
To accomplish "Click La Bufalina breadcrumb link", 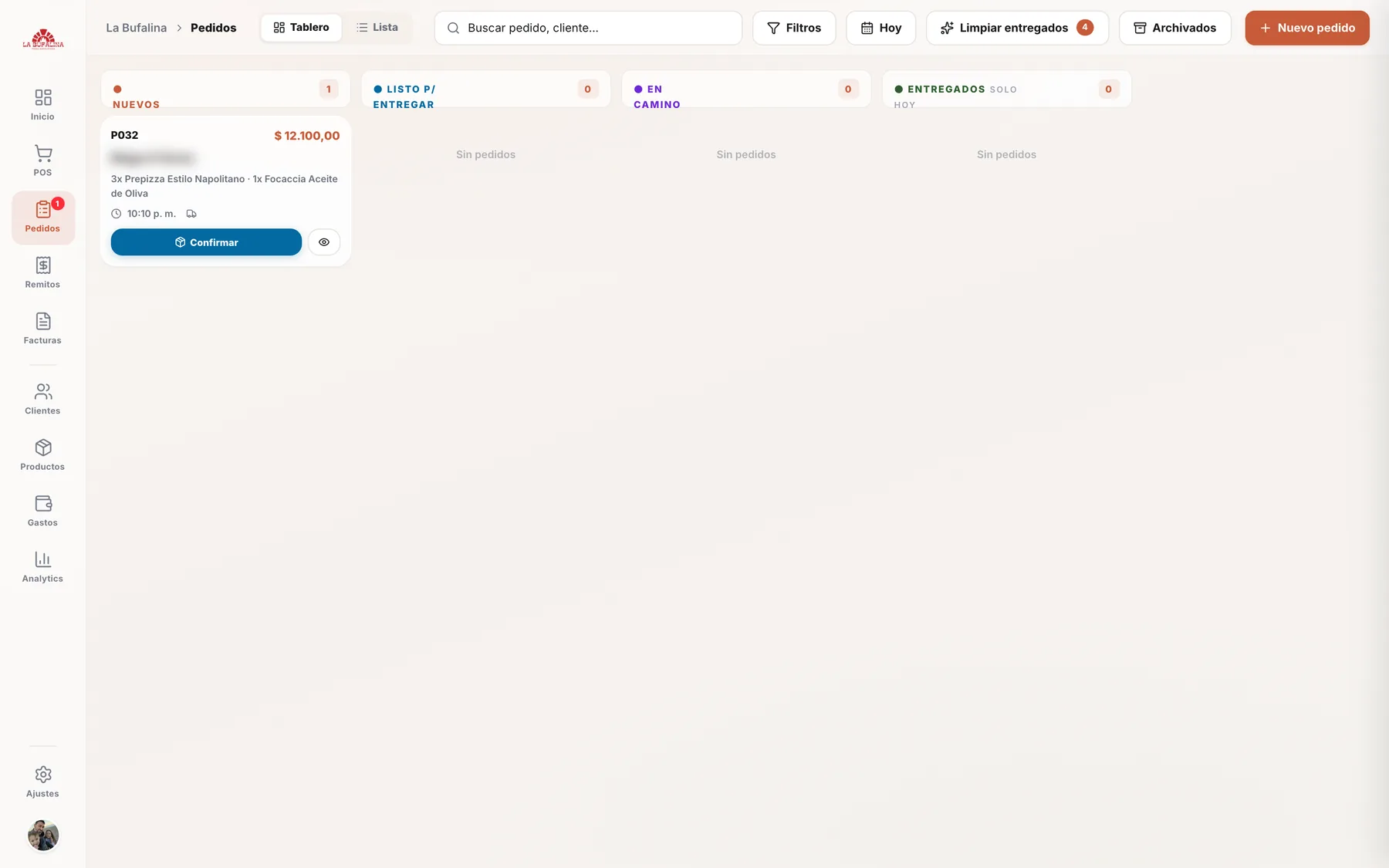I will (137, 28).
